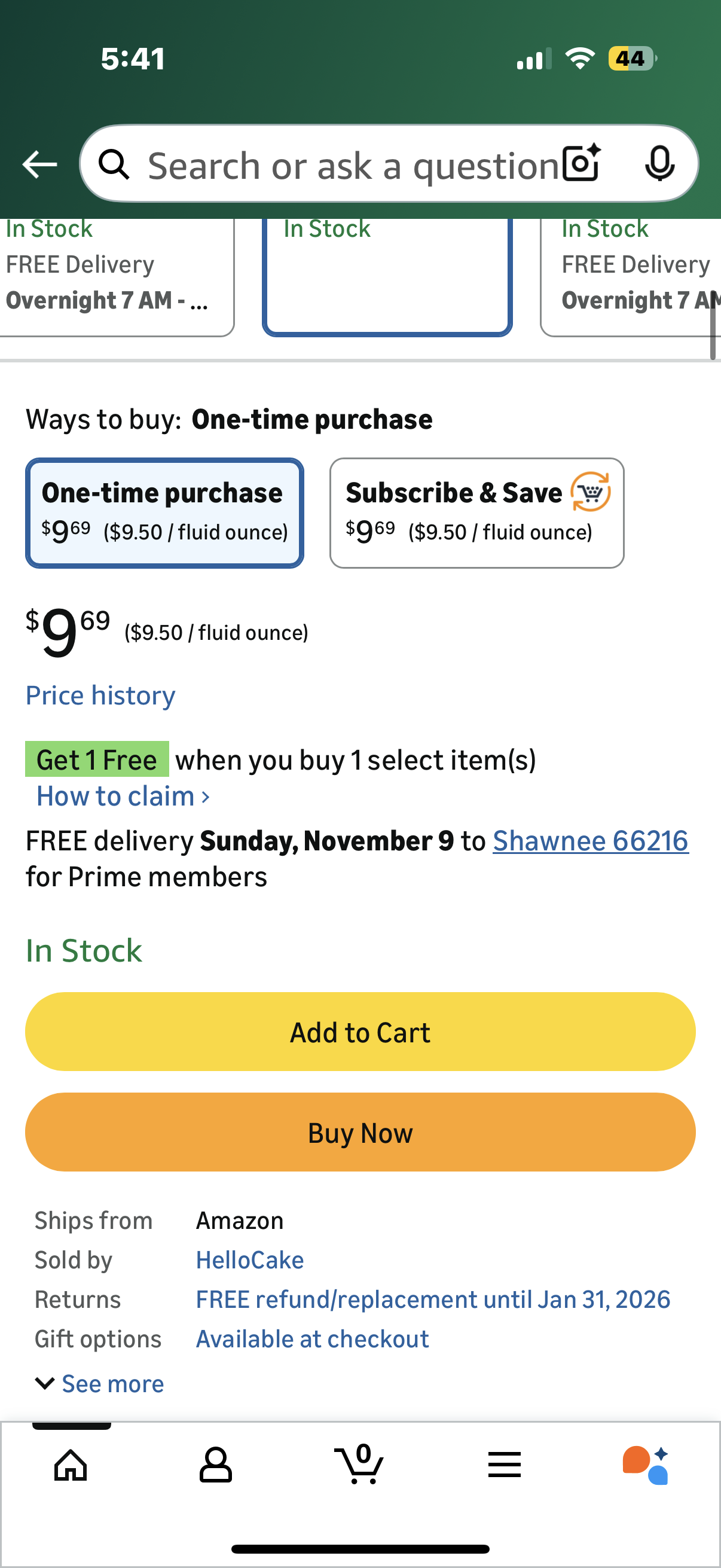Tap the microphone voice search icon
This screenshot has height=1568, width=721.
(x=659, y=163)
